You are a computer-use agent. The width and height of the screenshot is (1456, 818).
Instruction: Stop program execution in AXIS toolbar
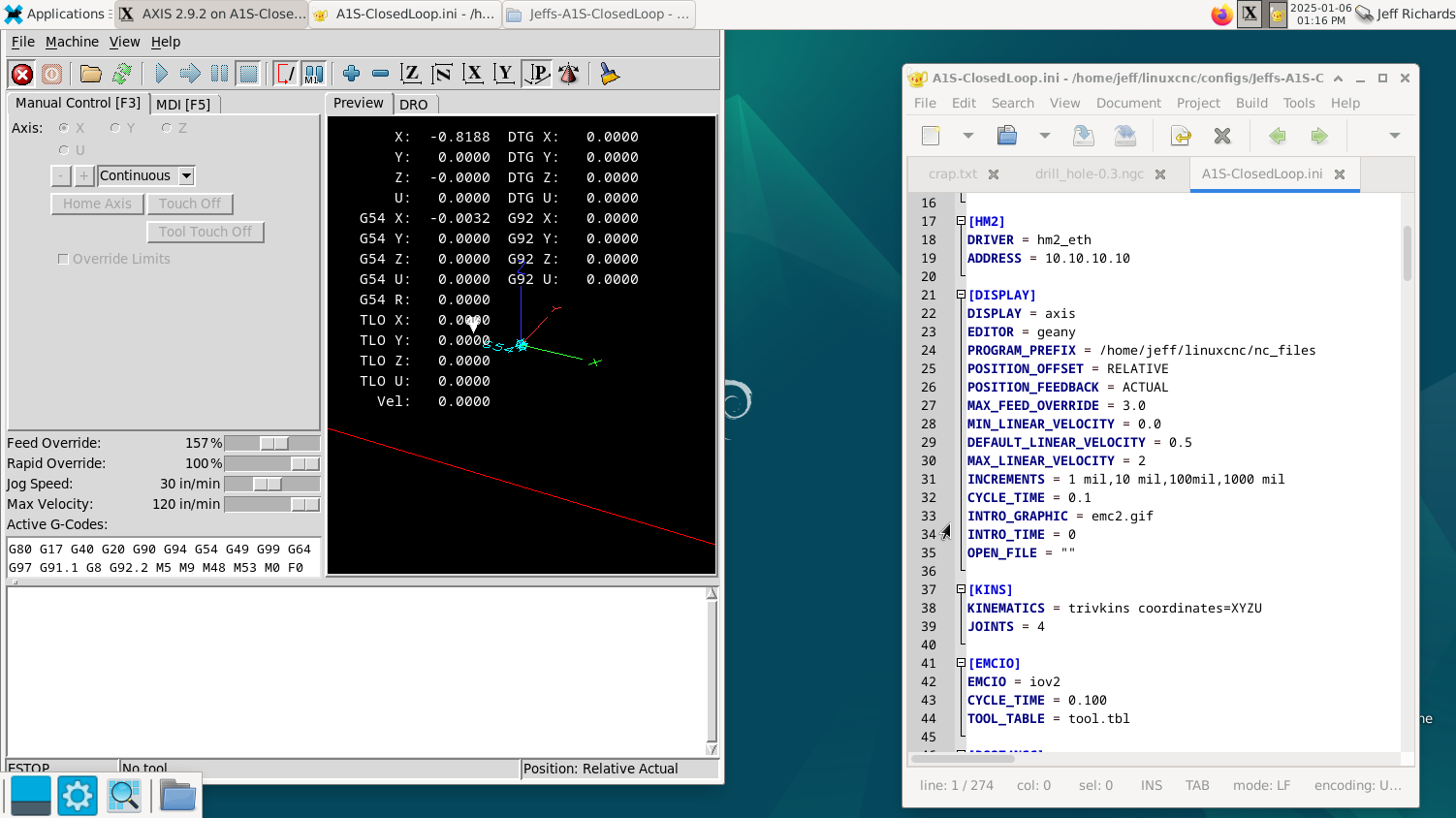pos(248,74)
